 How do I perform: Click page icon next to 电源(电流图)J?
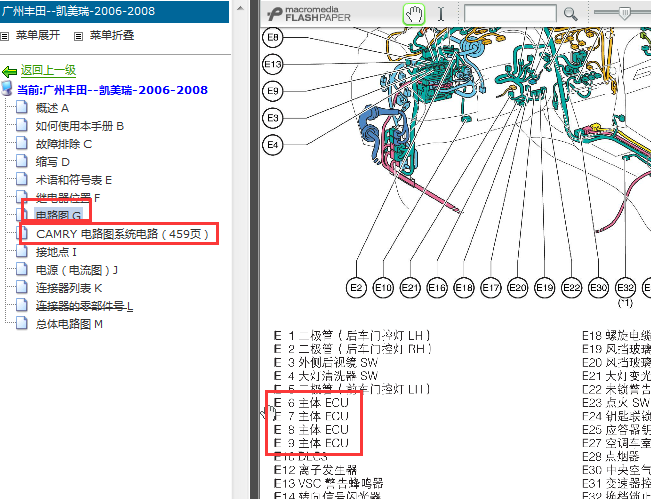point(22,269)
